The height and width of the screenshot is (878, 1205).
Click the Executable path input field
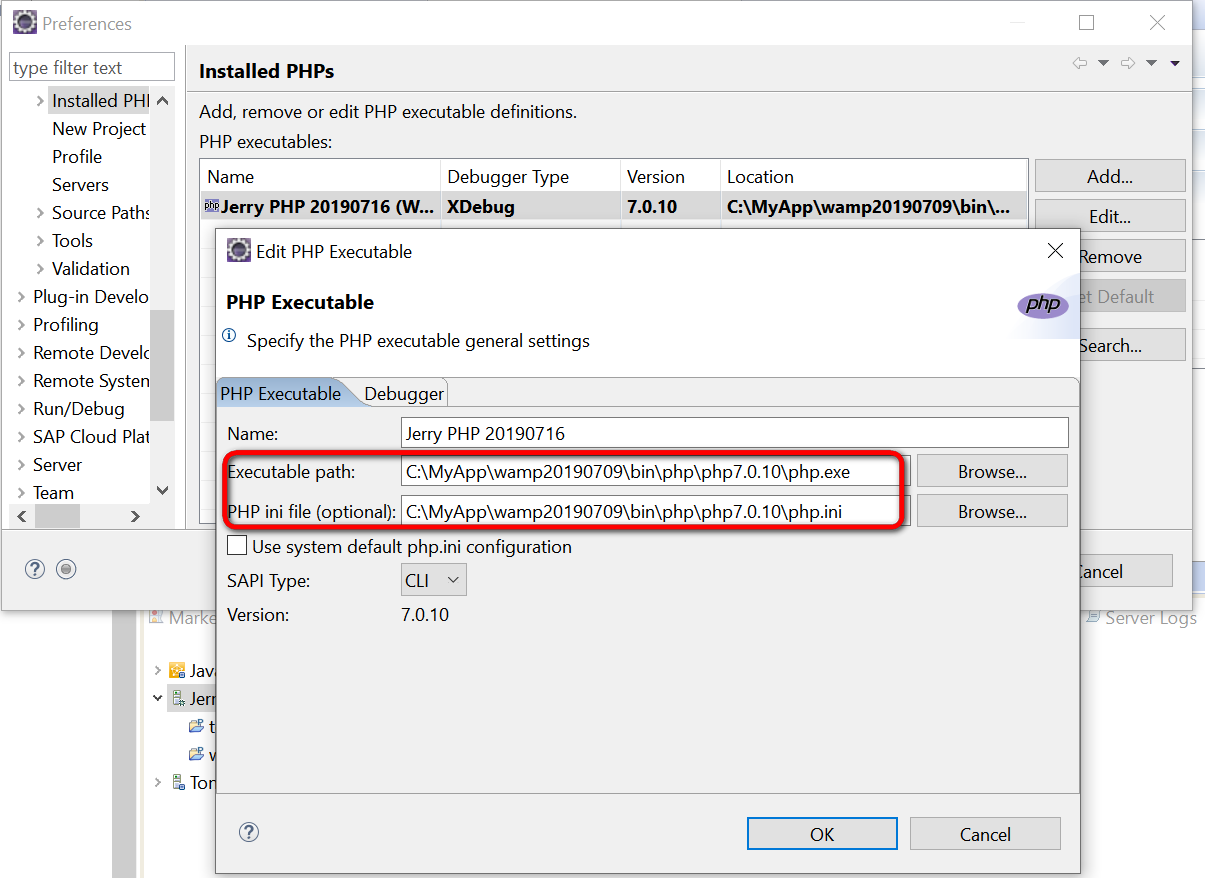pyautogui.click(x=655, y=471)
